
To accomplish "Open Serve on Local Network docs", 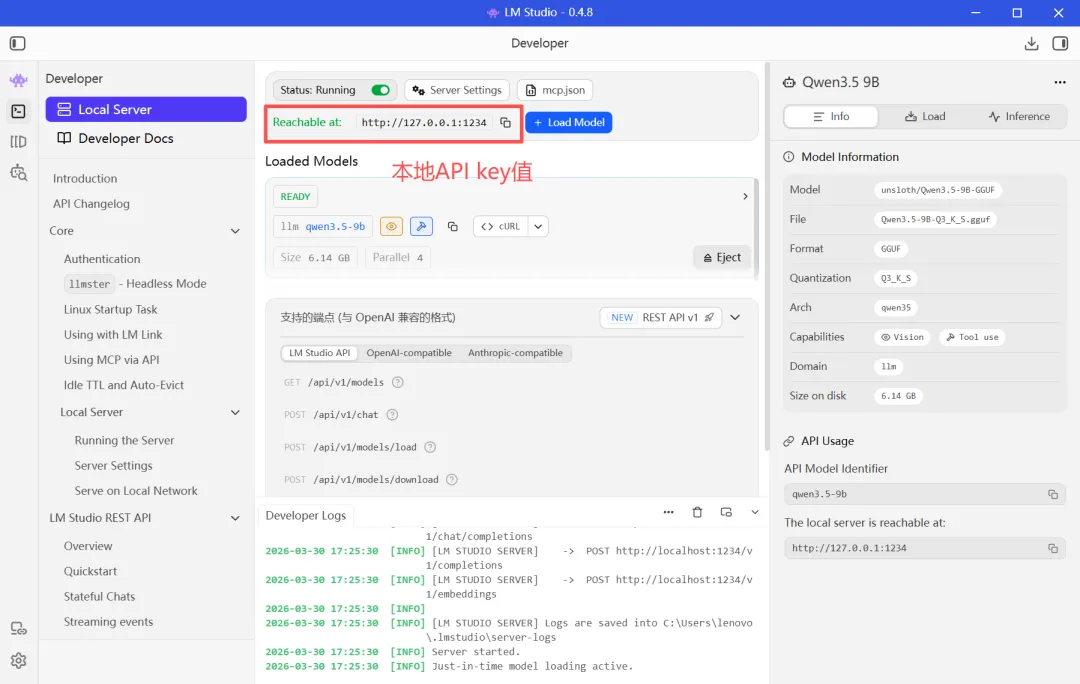I will click(136, 491).
